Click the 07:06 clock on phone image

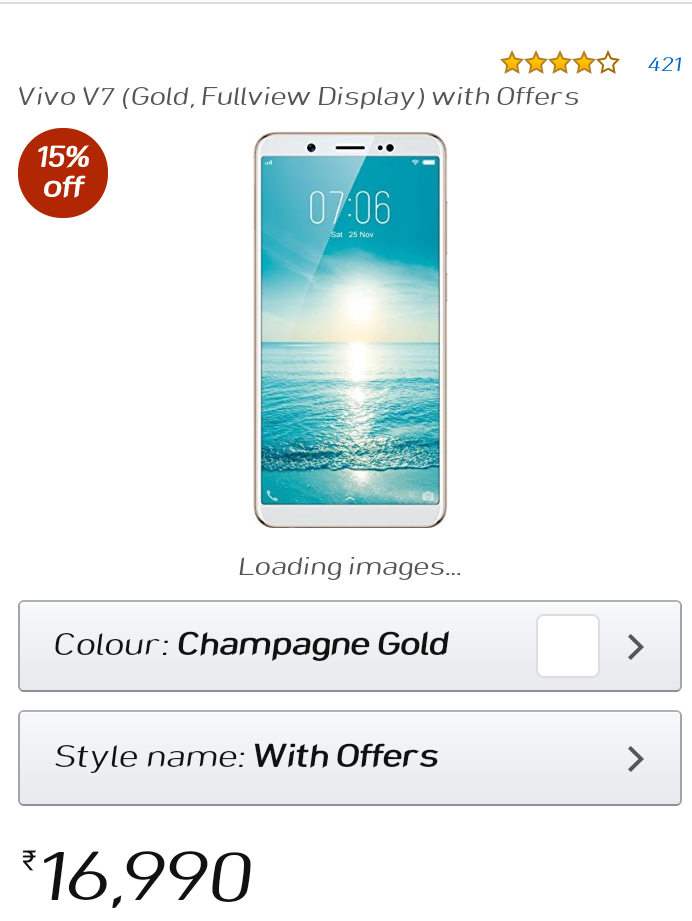click(x=350, y=207)
